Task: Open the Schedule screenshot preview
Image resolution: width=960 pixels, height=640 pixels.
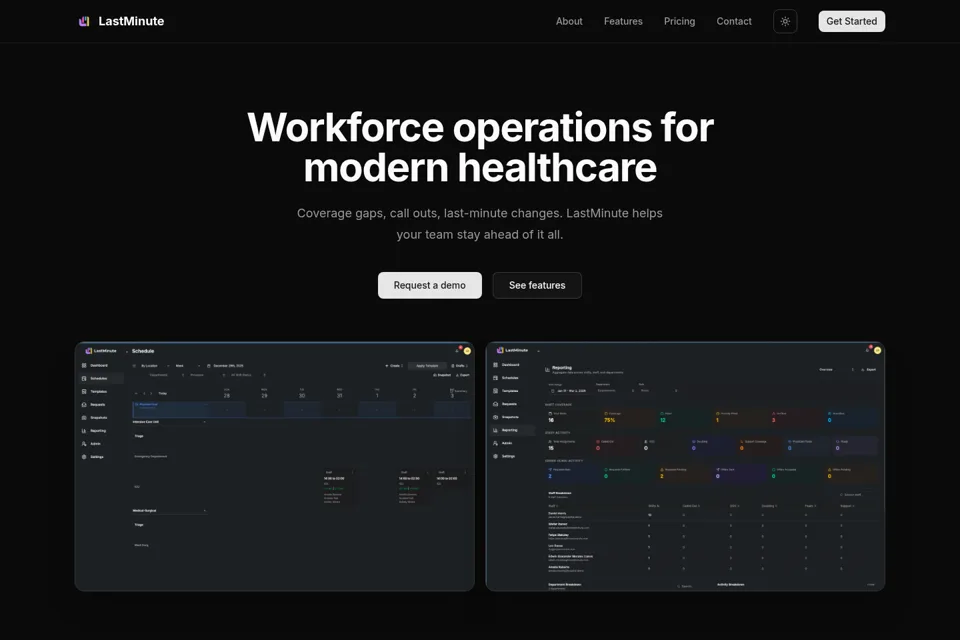Action: tap(274, 466)
